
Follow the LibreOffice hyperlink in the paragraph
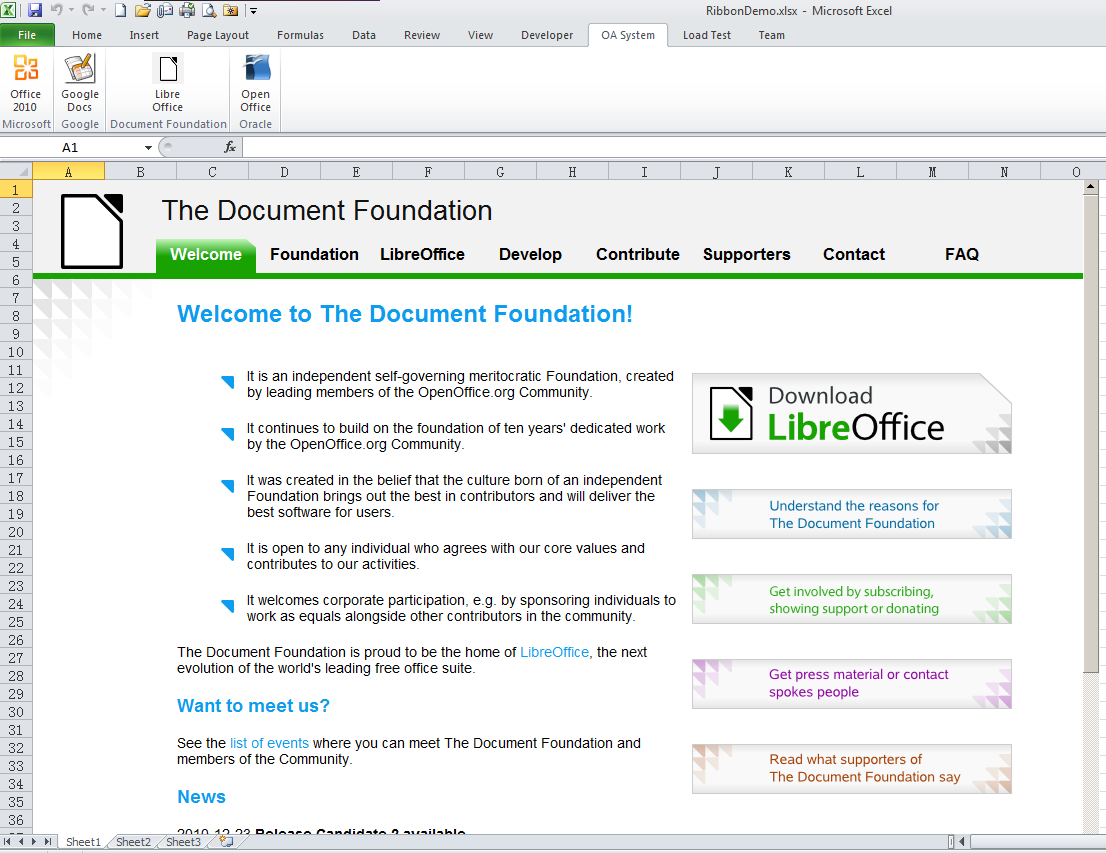click(x=554, y=652)
